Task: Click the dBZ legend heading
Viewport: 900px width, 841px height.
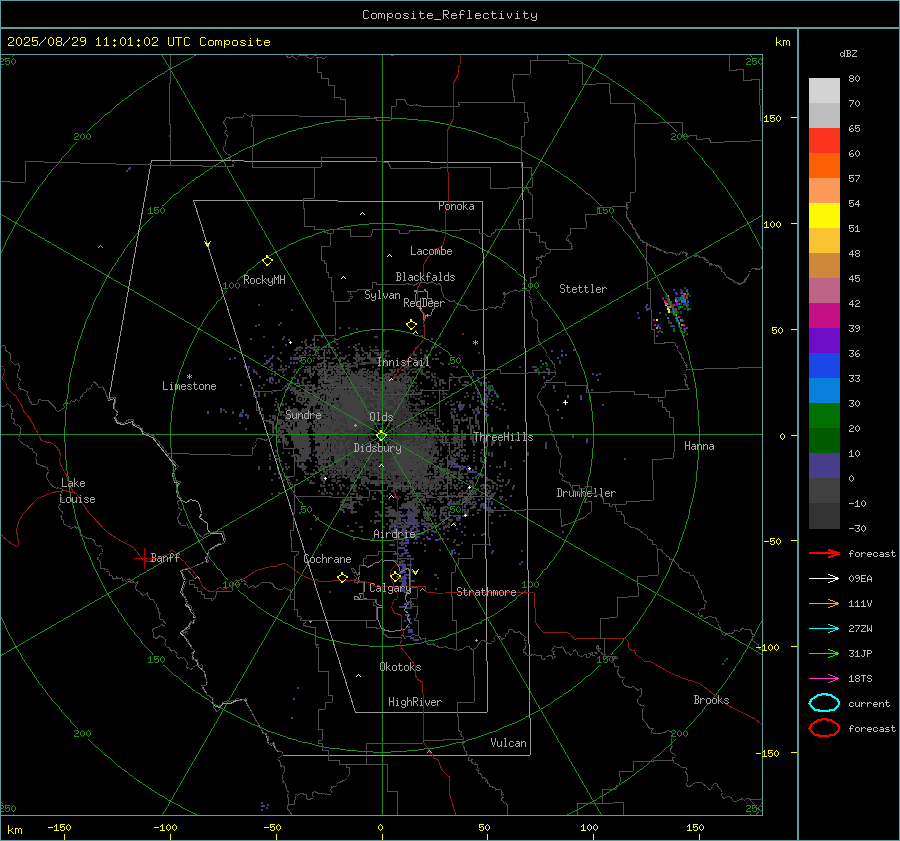Action: (848, 54)
